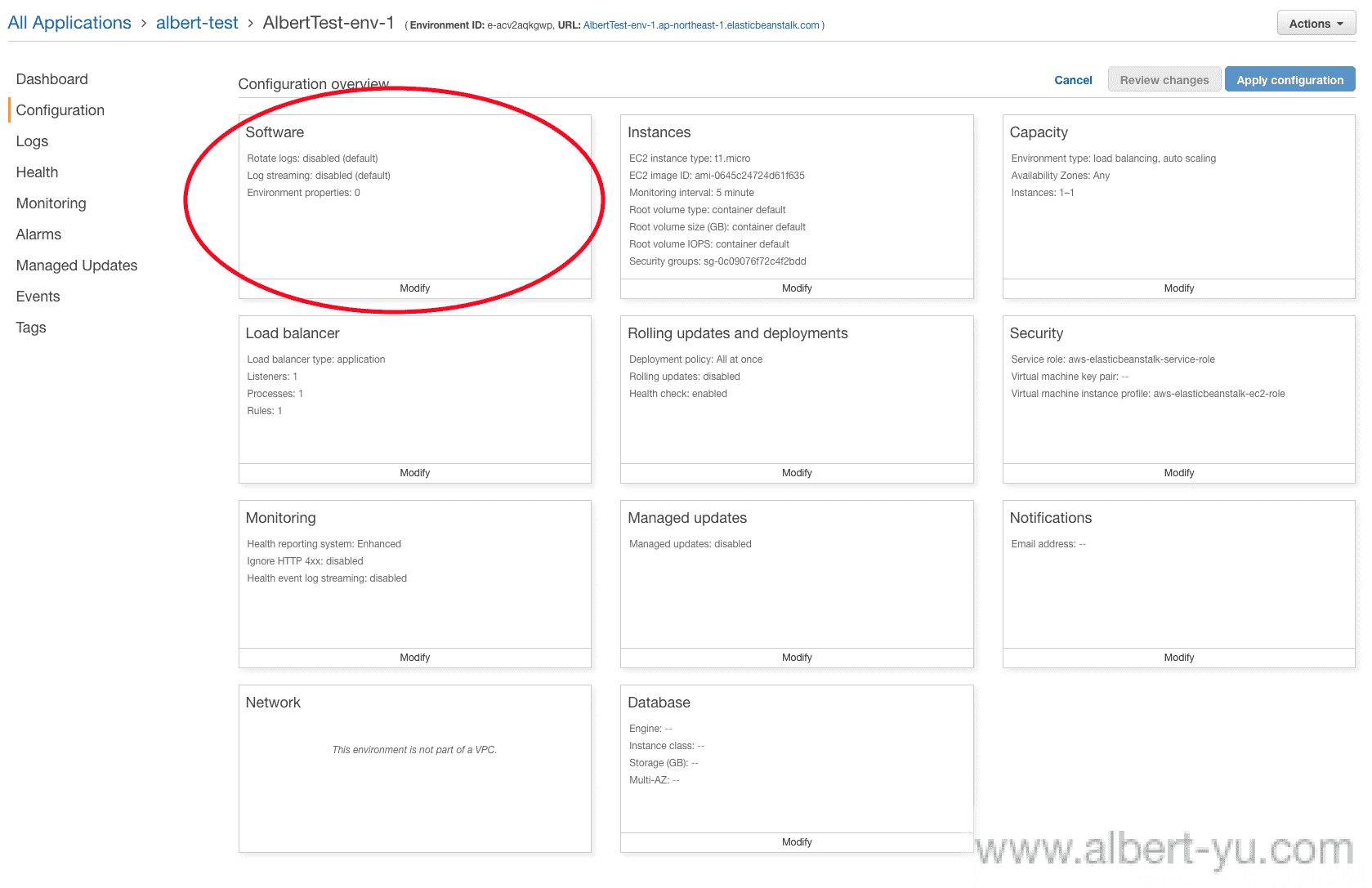Modify the Security configuration card
Screen dimensions: 1372x888
(1179, 473)
